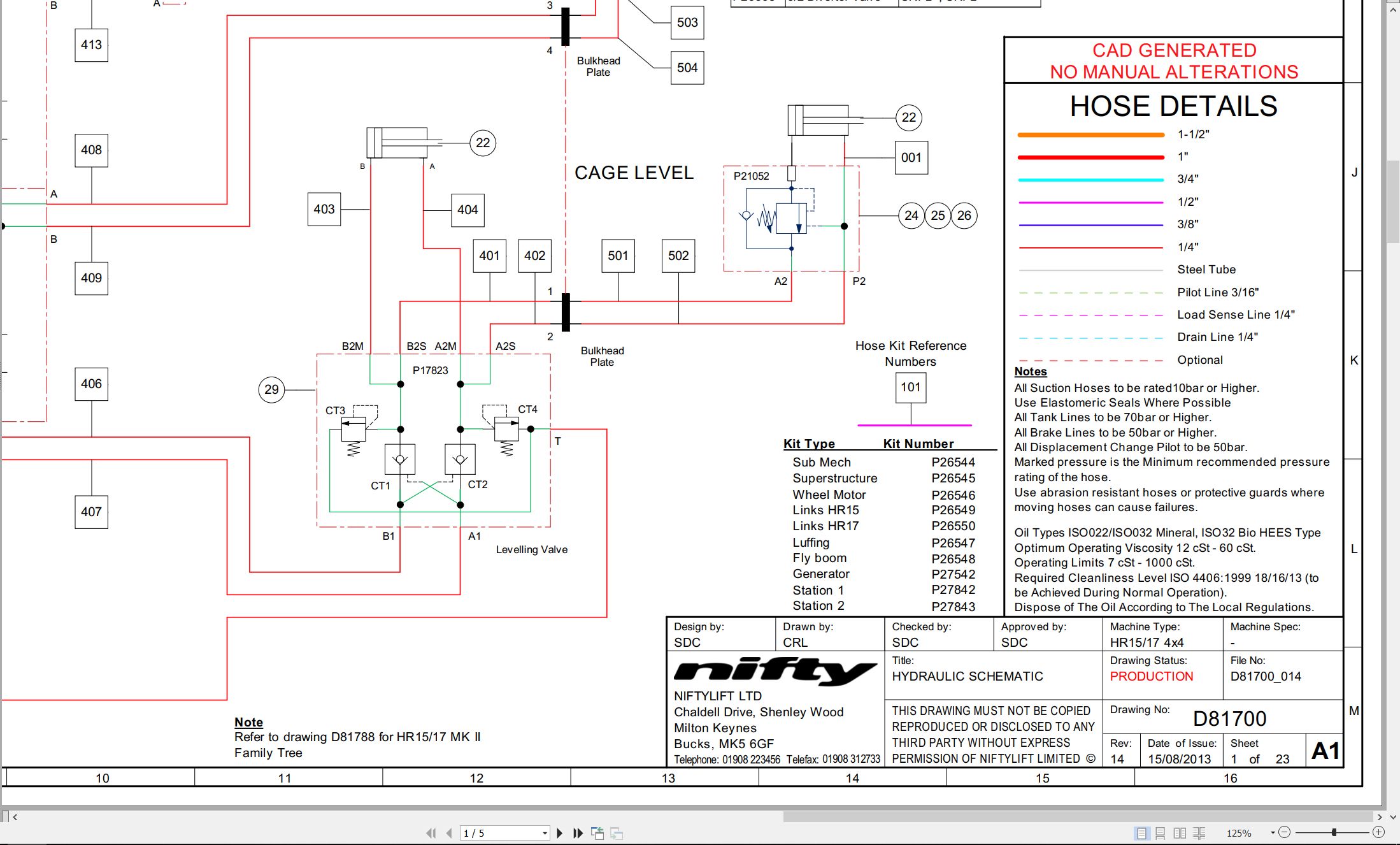Click the zoom in plus button

coord(1379,832)
